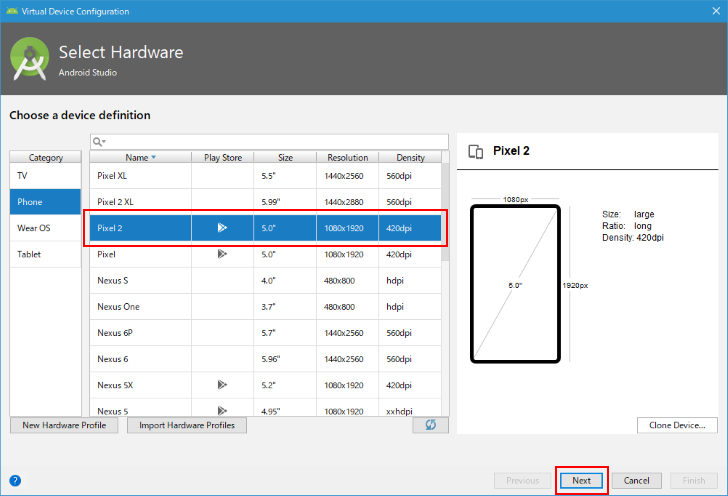Viewport: 728px width, 496px height.
Task: Select the Pixel device name cell
Action: click(140, 254)
